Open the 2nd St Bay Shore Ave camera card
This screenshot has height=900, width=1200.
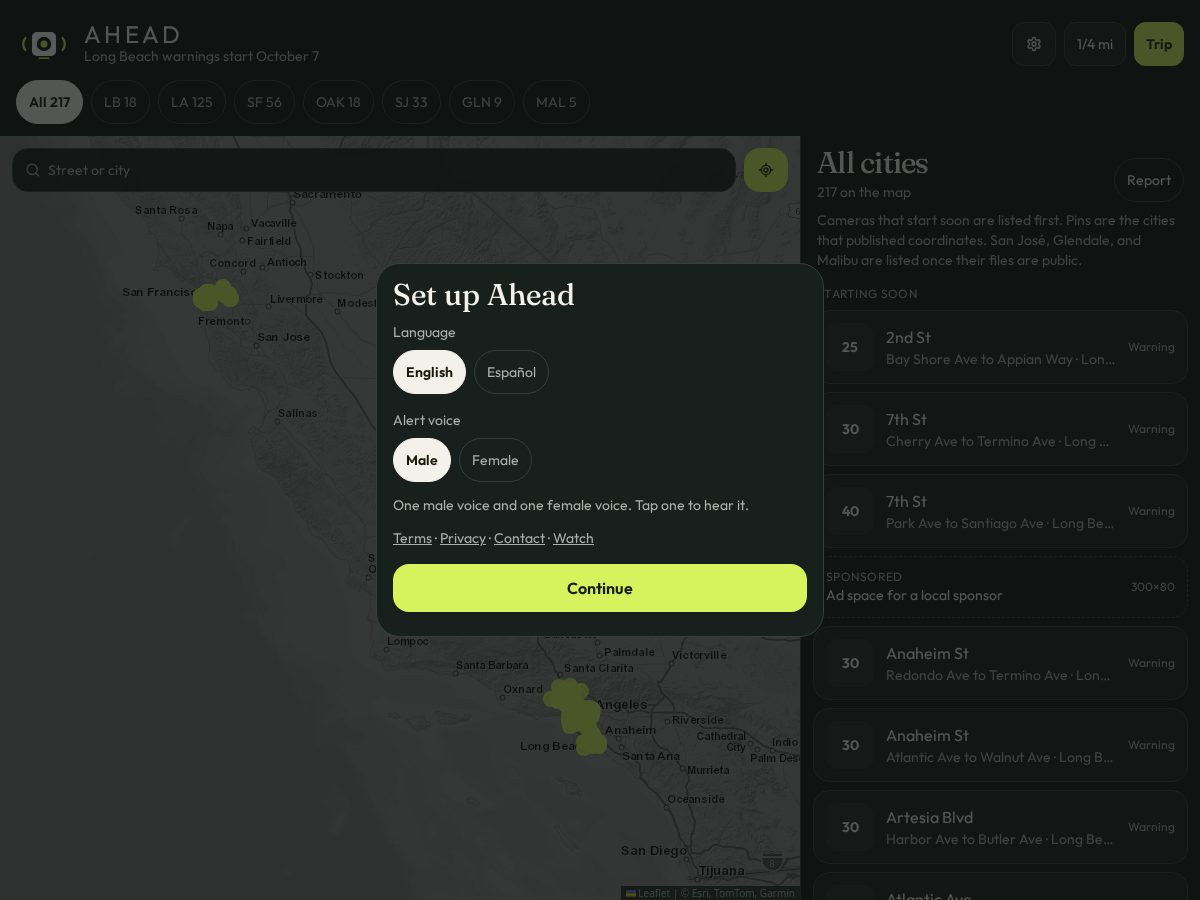(1000, 347)
